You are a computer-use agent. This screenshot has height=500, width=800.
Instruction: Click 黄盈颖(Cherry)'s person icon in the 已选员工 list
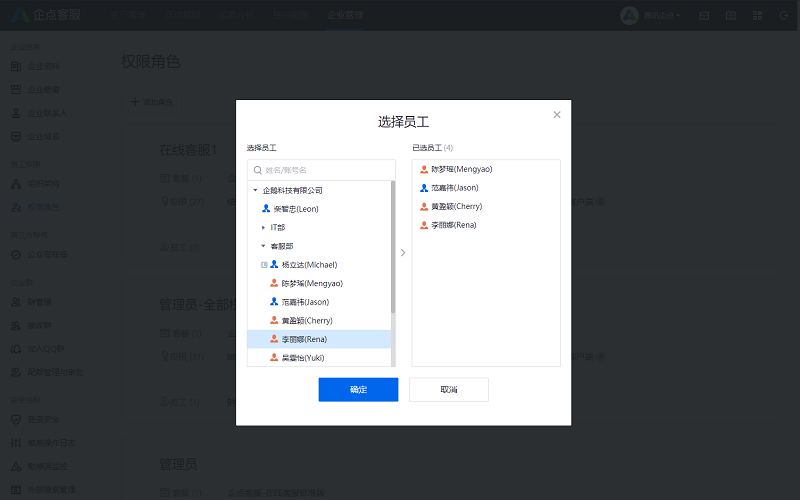click(424, 207)
